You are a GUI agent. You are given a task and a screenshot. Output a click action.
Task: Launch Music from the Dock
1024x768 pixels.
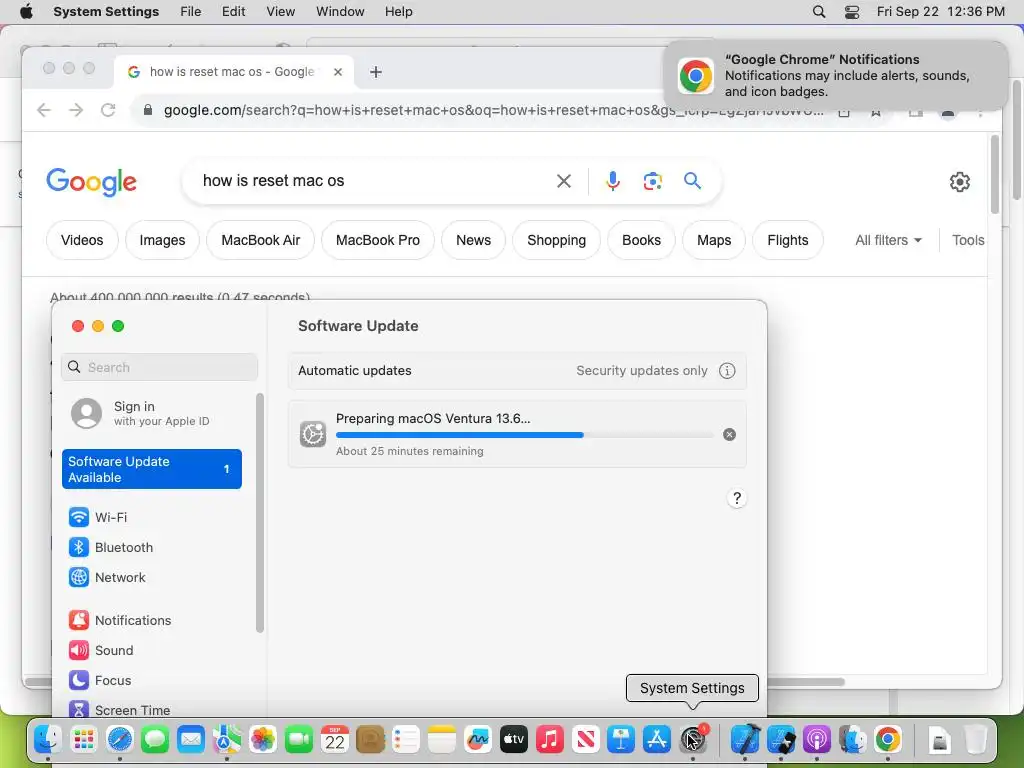[550, 740]
